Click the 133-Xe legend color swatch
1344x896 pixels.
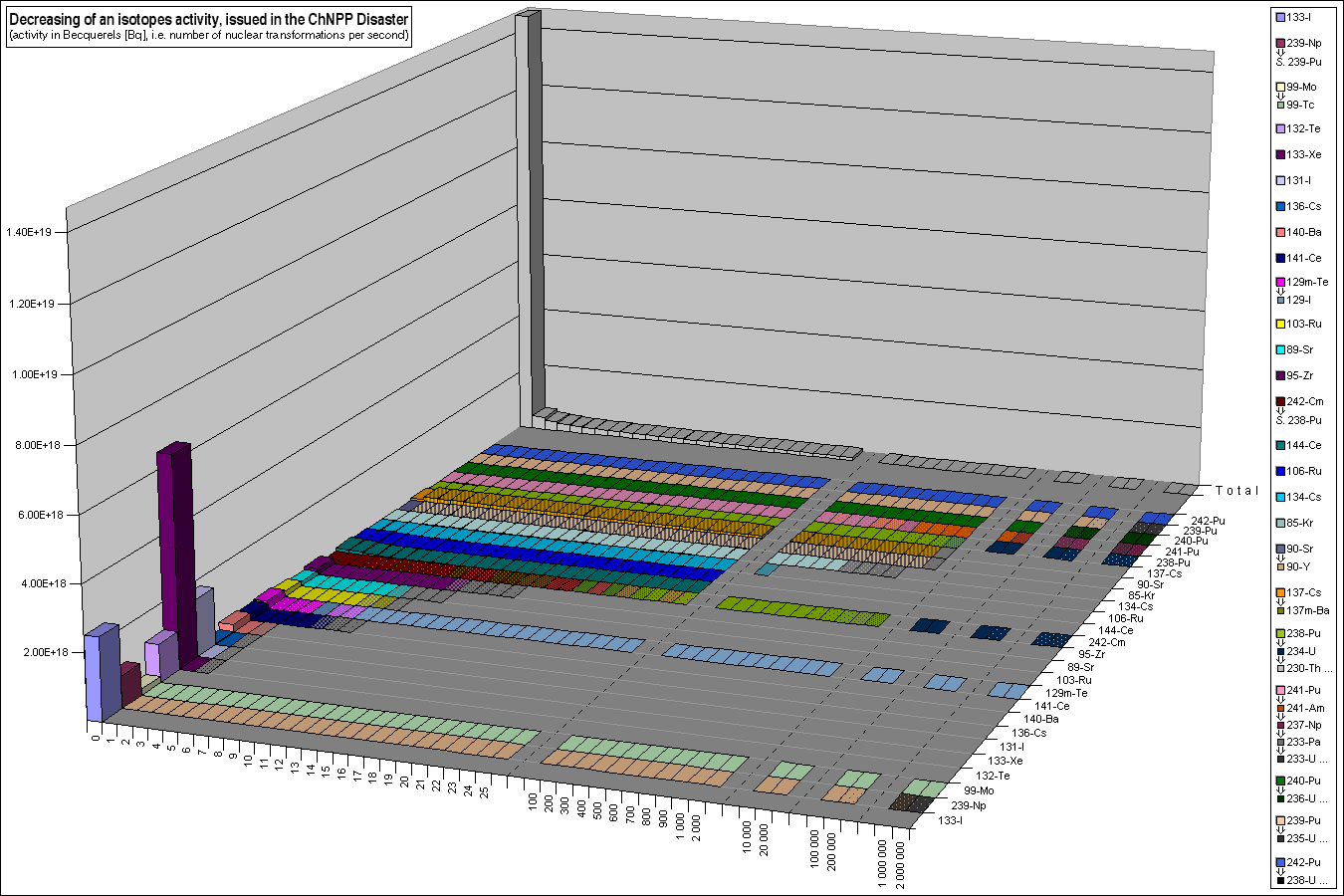tap(1280, 155)
